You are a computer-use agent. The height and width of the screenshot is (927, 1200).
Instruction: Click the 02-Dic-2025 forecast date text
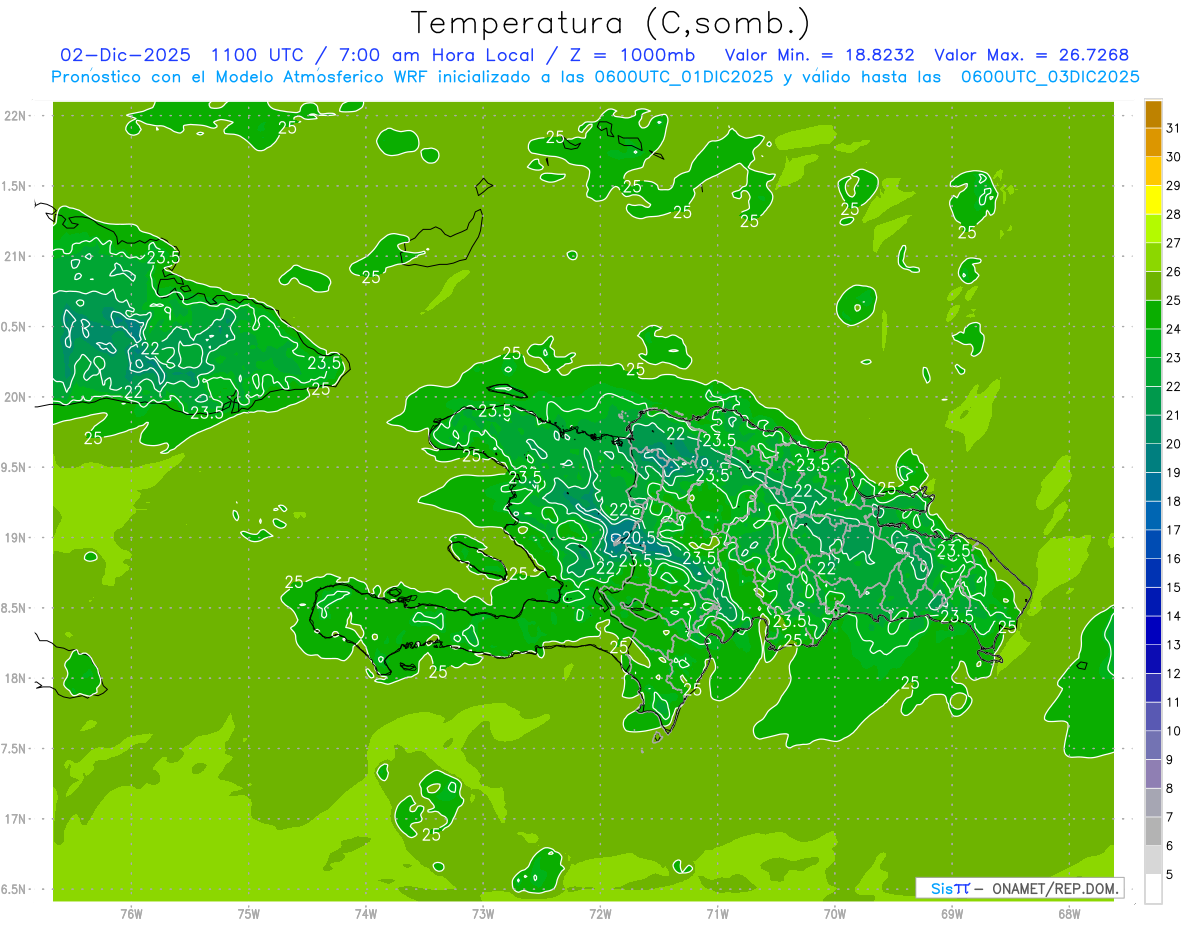pyautogui.click(x=119, y=55)
